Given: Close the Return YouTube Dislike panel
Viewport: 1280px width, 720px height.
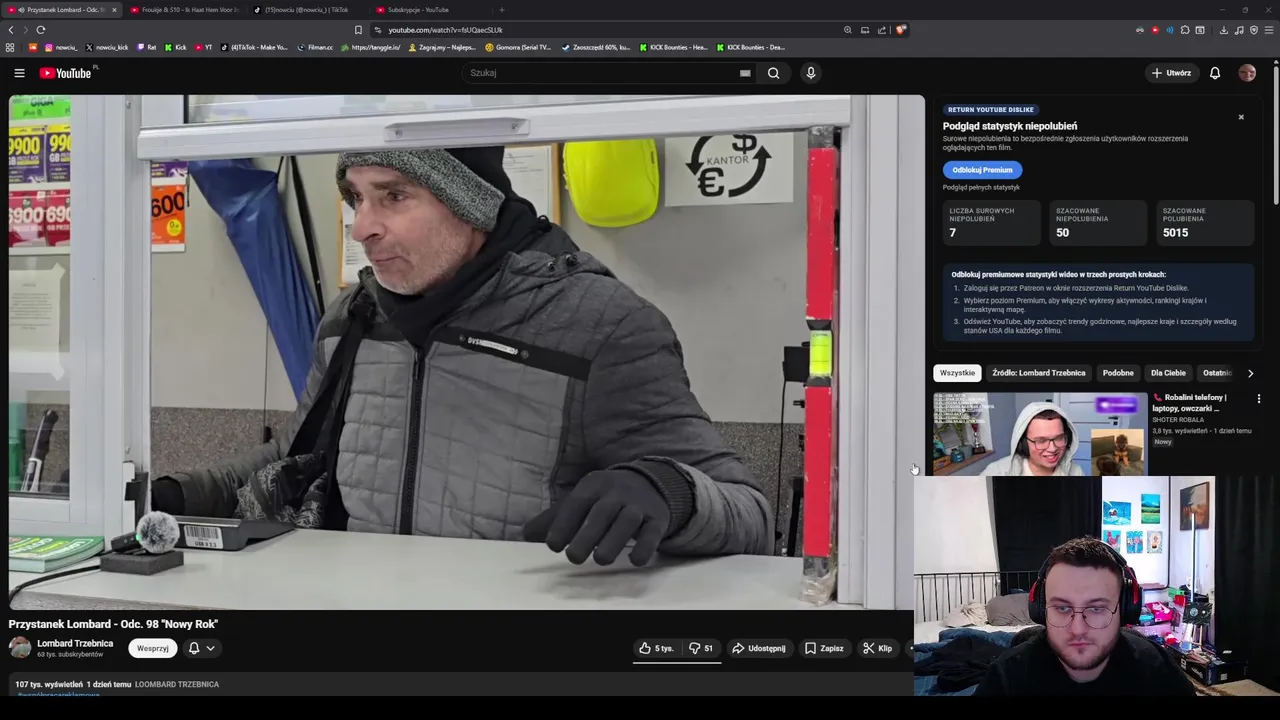Looking at the screenshot, I should pos(1241,117).
